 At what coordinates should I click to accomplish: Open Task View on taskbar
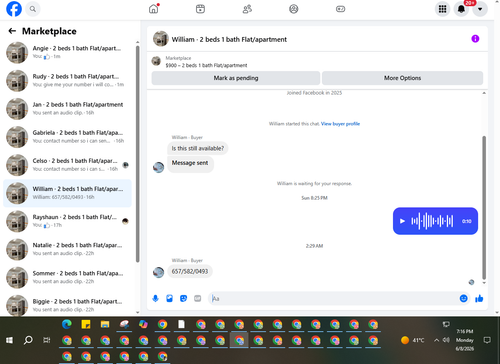pos(47,340)
